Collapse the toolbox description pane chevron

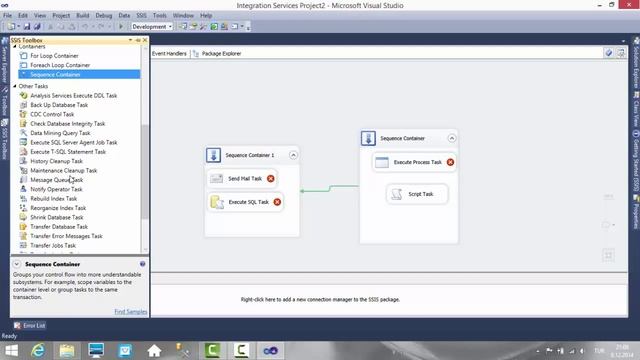(17, 264)
